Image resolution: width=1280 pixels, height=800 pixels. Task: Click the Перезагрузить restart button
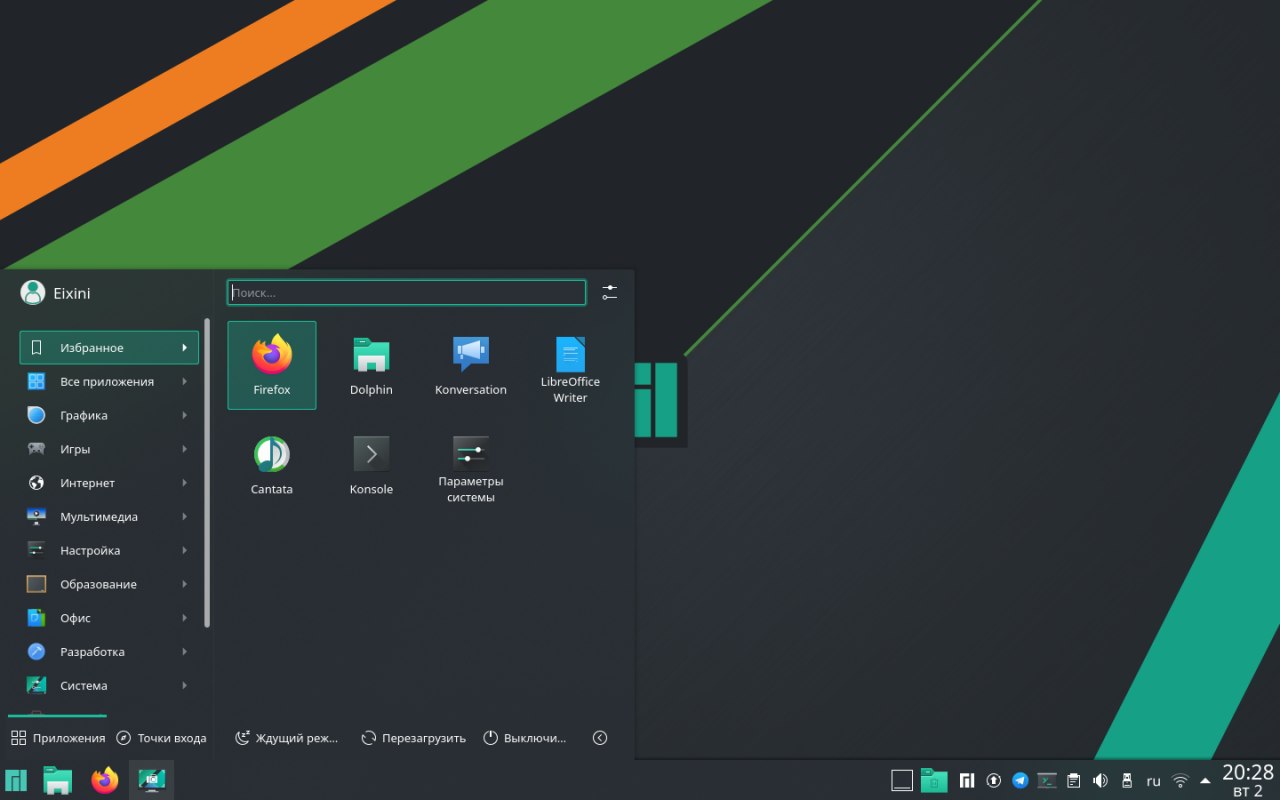click(x=413, y=738)
